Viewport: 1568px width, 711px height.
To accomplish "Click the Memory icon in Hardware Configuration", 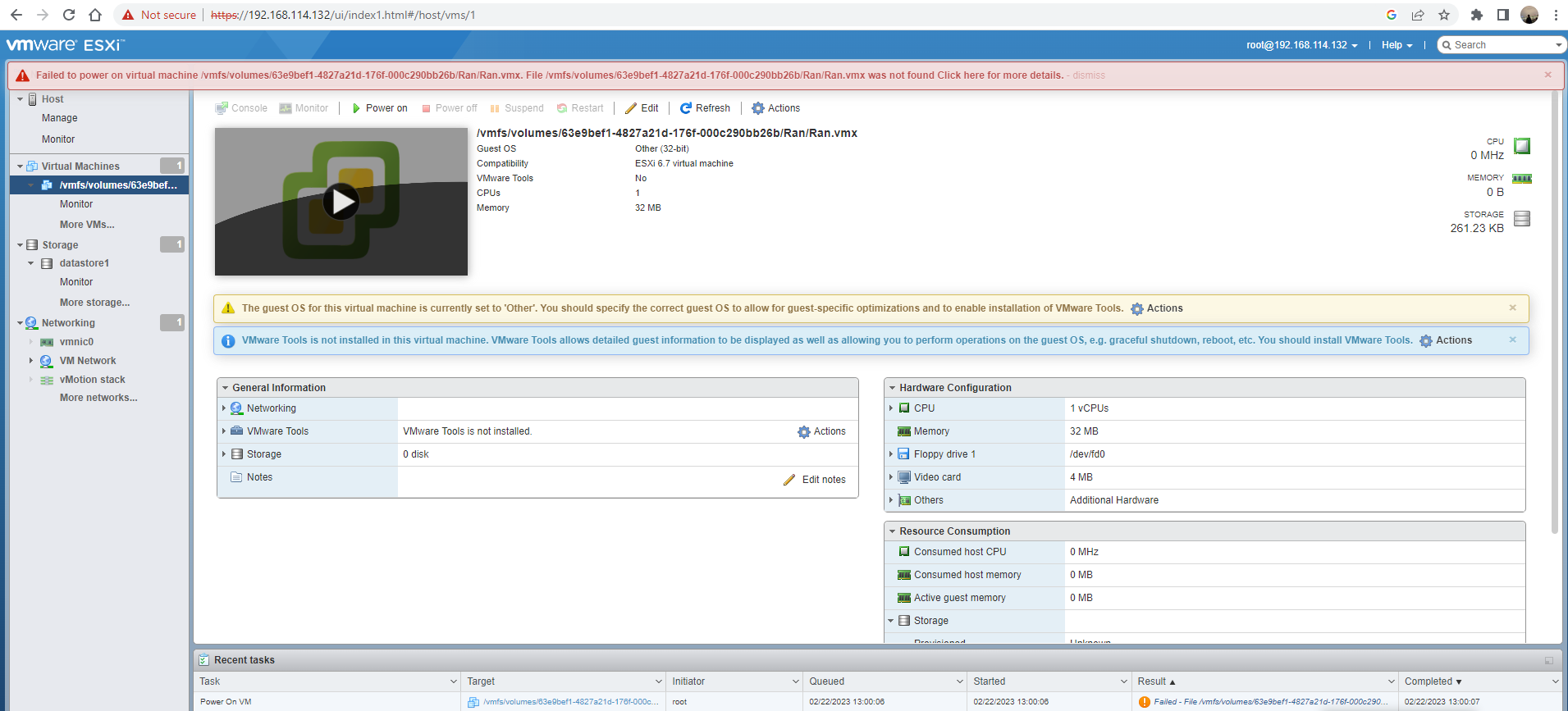I will coord(904,431).
